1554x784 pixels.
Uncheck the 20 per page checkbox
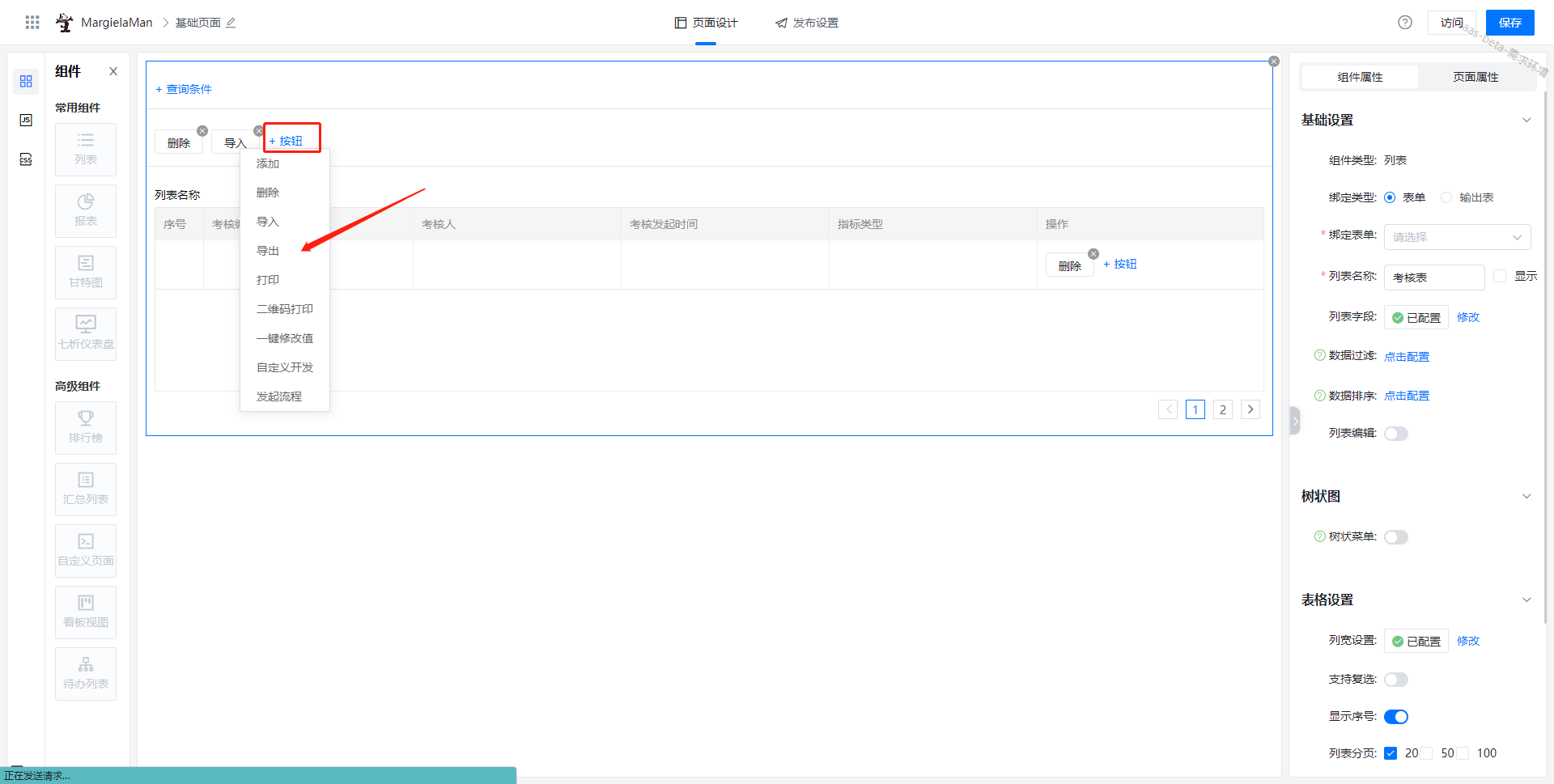click(1391, 753)
